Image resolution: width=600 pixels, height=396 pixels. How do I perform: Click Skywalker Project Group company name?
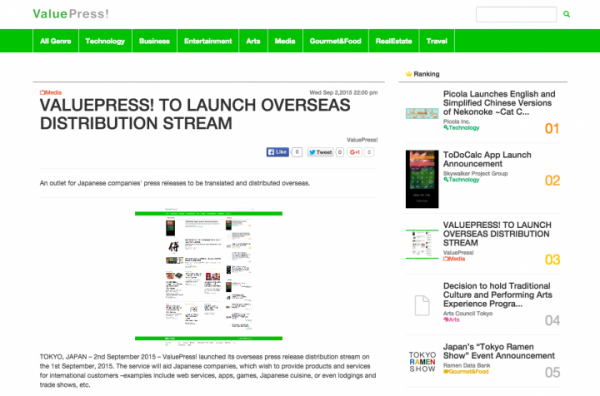[475, 173]
